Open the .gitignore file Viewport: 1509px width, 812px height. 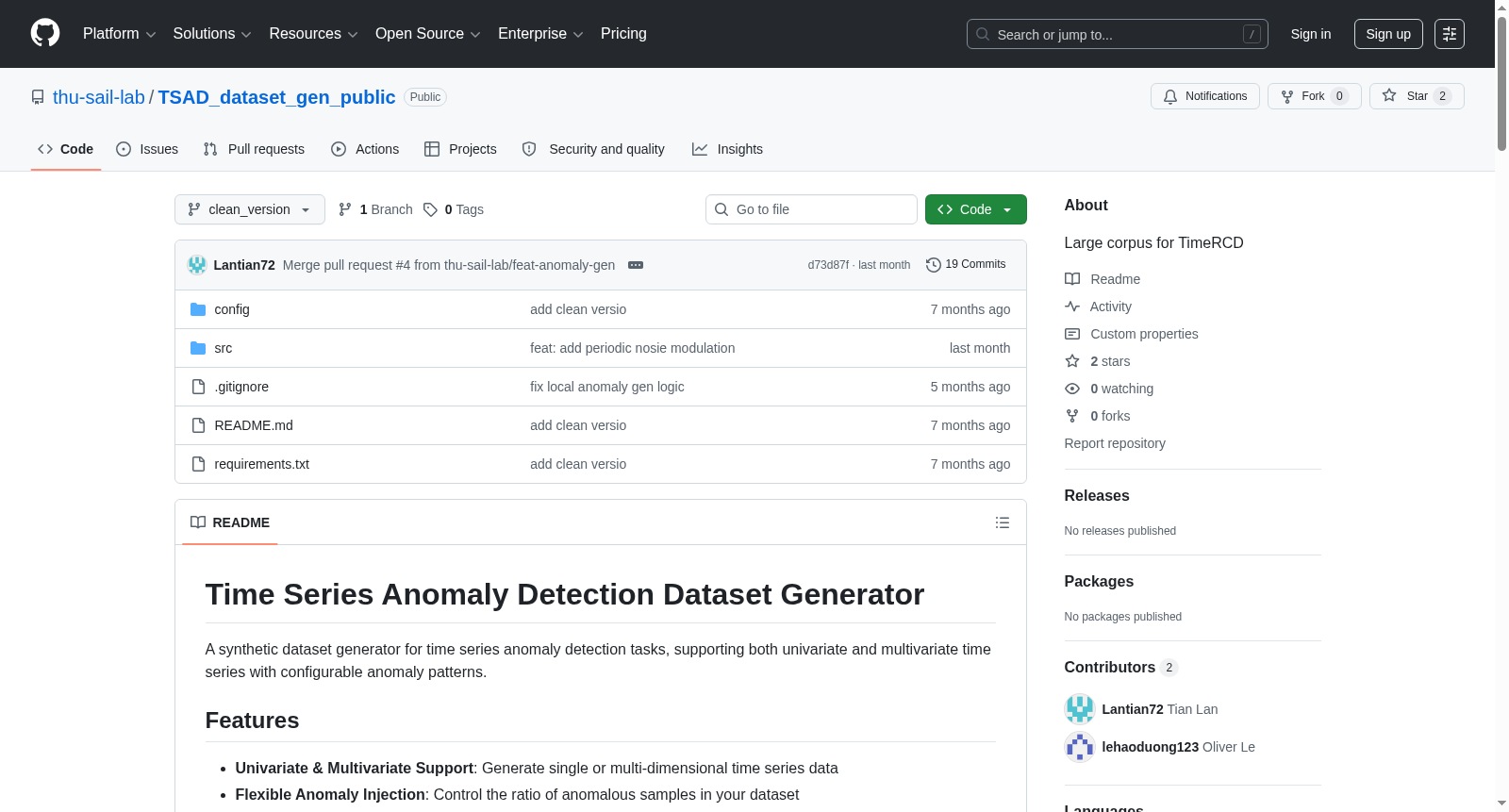point(241,387)
